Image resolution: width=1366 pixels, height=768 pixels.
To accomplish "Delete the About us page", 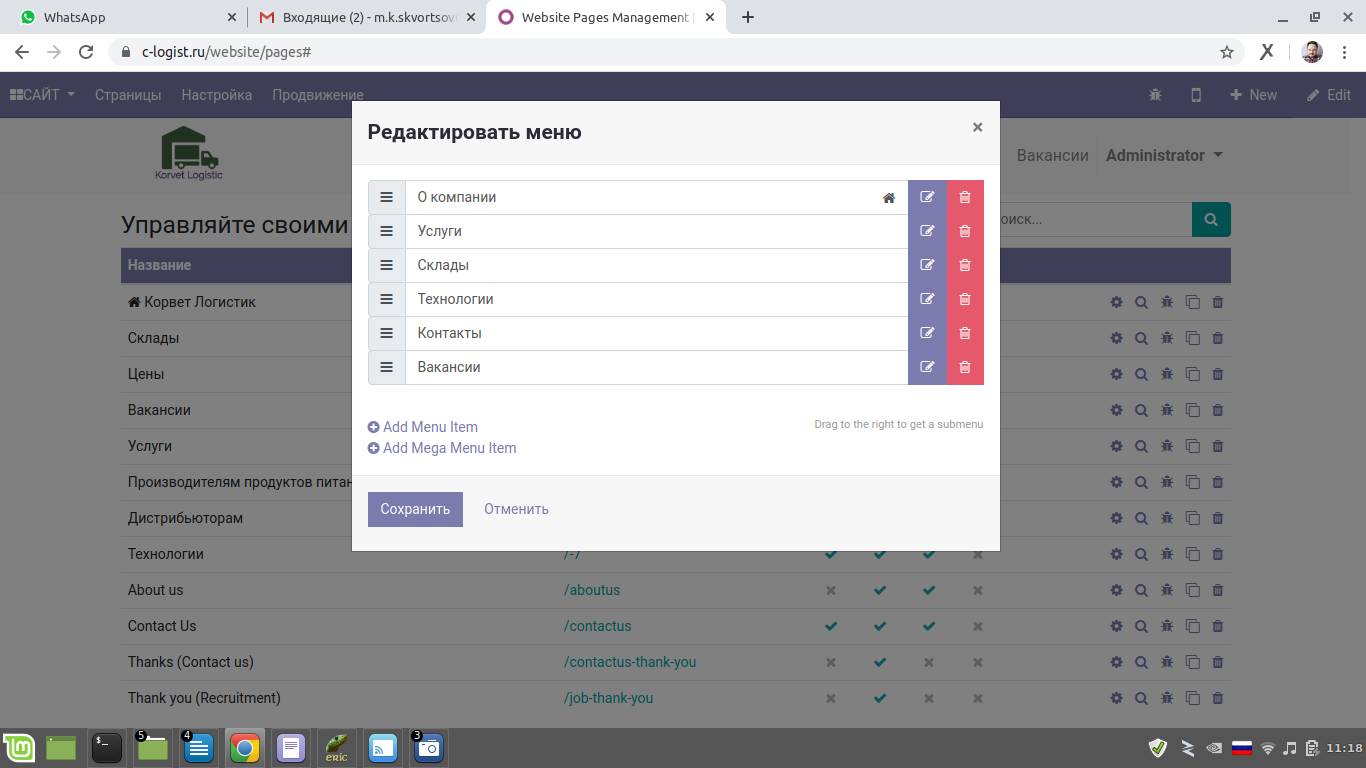I will click(x=1217, y=590).
